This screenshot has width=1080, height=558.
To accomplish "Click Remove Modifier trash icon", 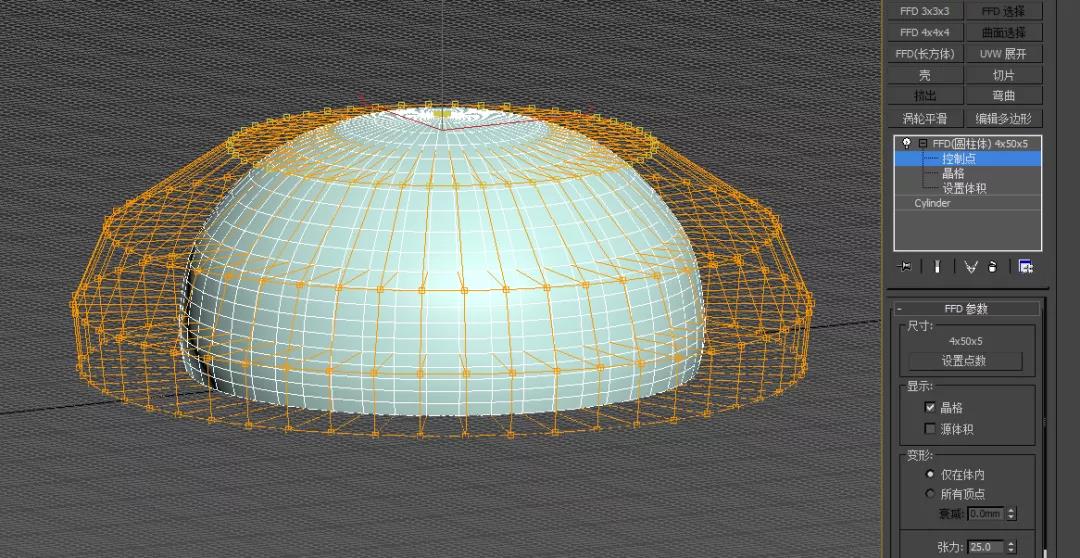I will [992, 267].
